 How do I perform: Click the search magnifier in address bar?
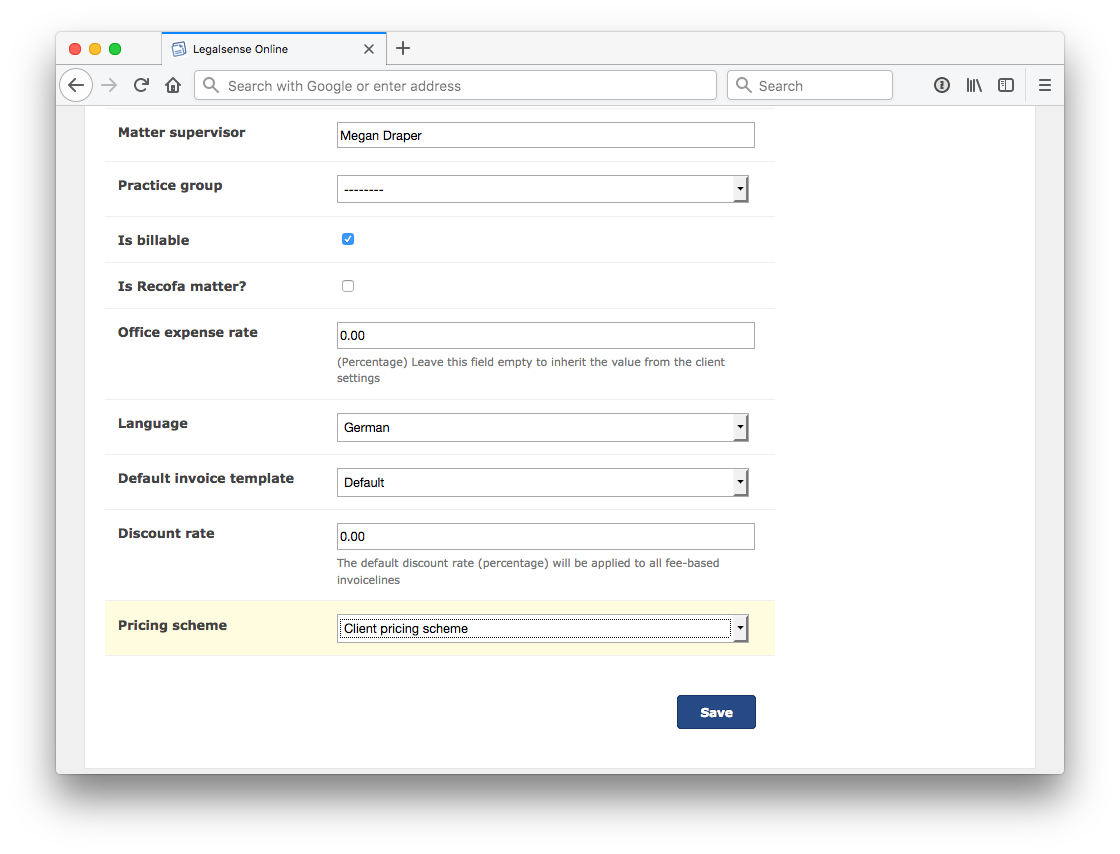pos(211,86)
